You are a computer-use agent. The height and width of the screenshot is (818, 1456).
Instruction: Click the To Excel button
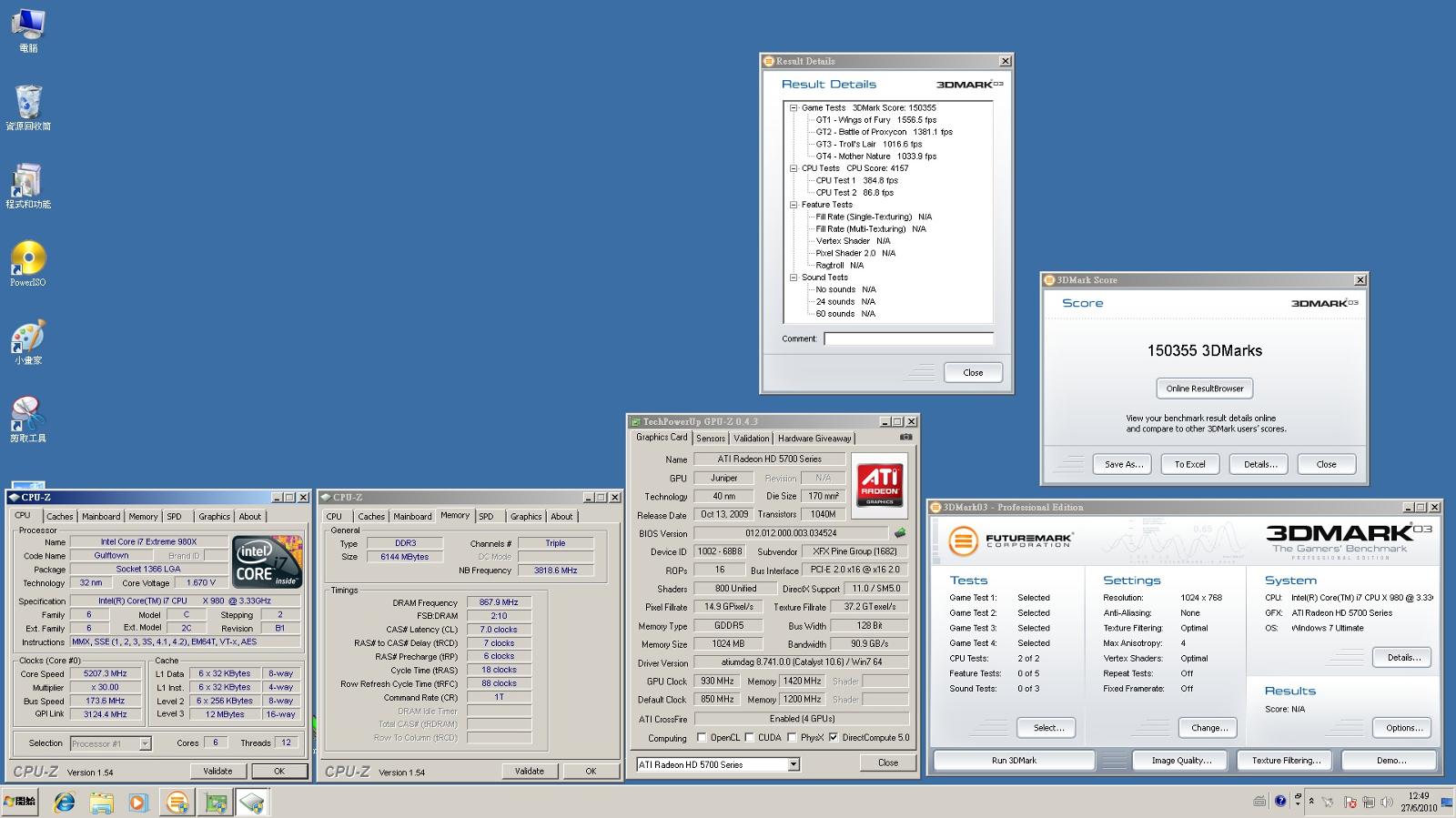point(1189,464)
